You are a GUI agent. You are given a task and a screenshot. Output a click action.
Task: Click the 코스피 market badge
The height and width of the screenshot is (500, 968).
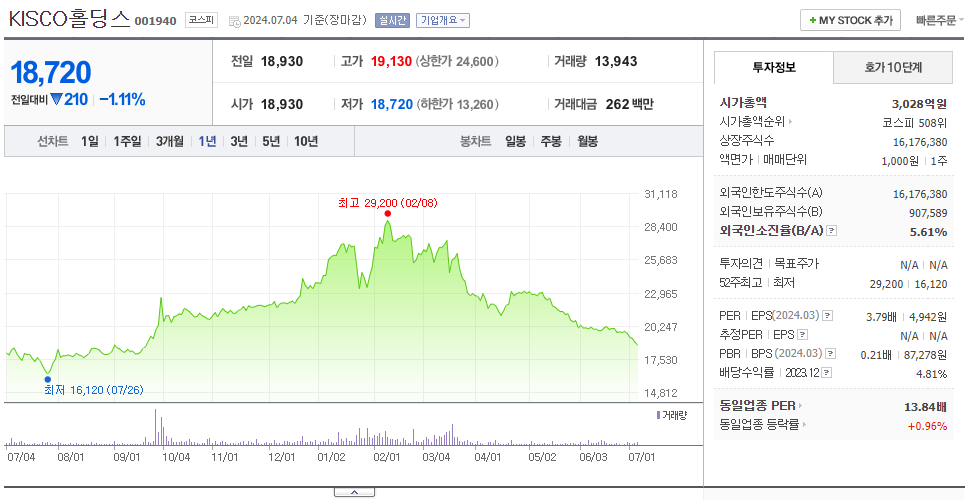[202, 20]
